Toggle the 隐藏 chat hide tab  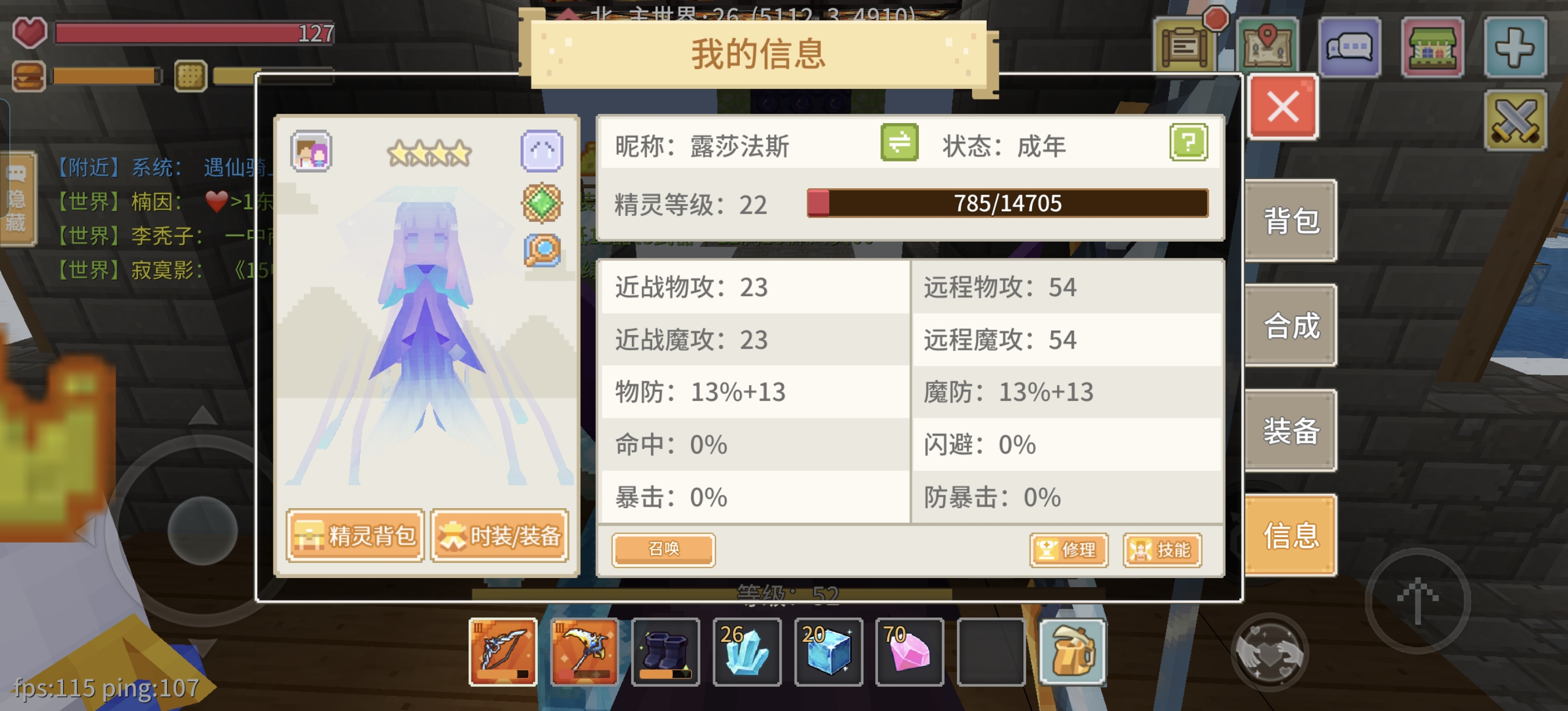(16, 199)
